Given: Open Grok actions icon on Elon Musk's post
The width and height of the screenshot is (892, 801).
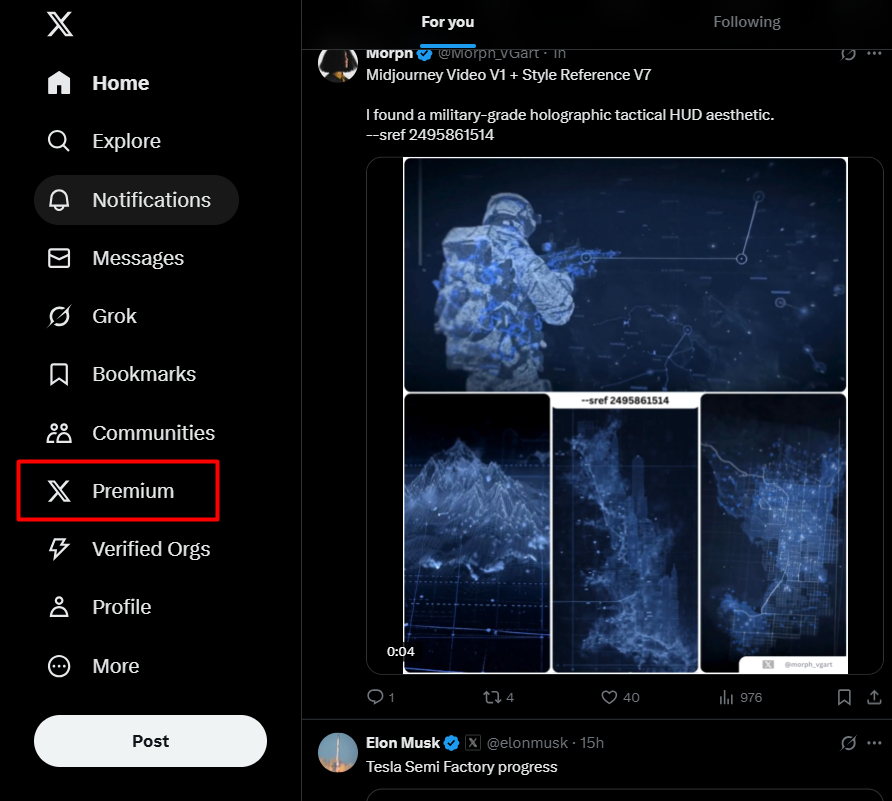Looking at the screenshot, I should pyautogui.click(x=848, y=743).
